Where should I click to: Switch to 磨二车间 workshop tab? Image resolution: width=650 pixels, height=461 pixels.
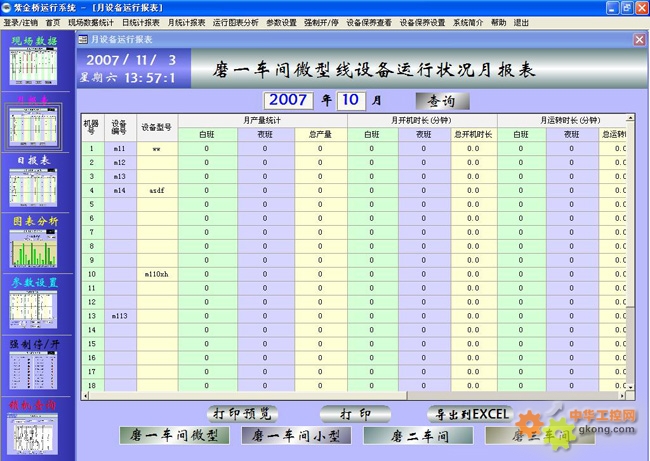[413, 435]
